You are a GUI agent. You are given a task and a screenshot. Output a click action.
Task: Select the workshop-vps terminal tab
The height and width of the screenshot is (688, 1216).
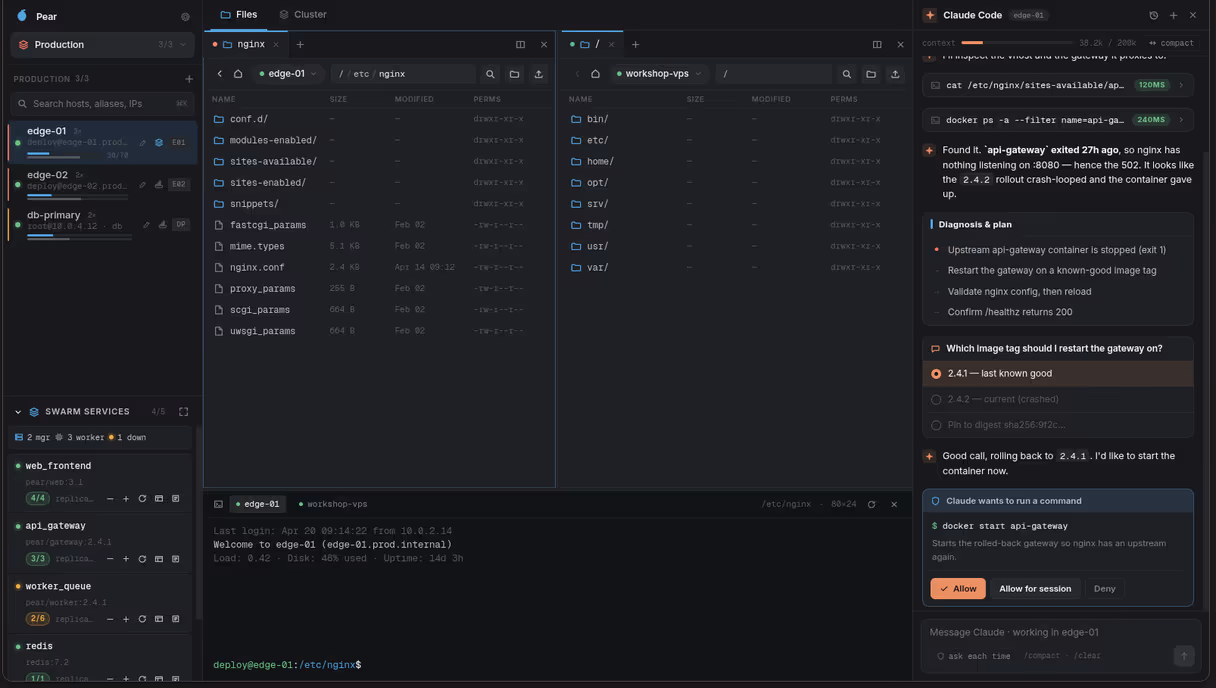[333, 504]
